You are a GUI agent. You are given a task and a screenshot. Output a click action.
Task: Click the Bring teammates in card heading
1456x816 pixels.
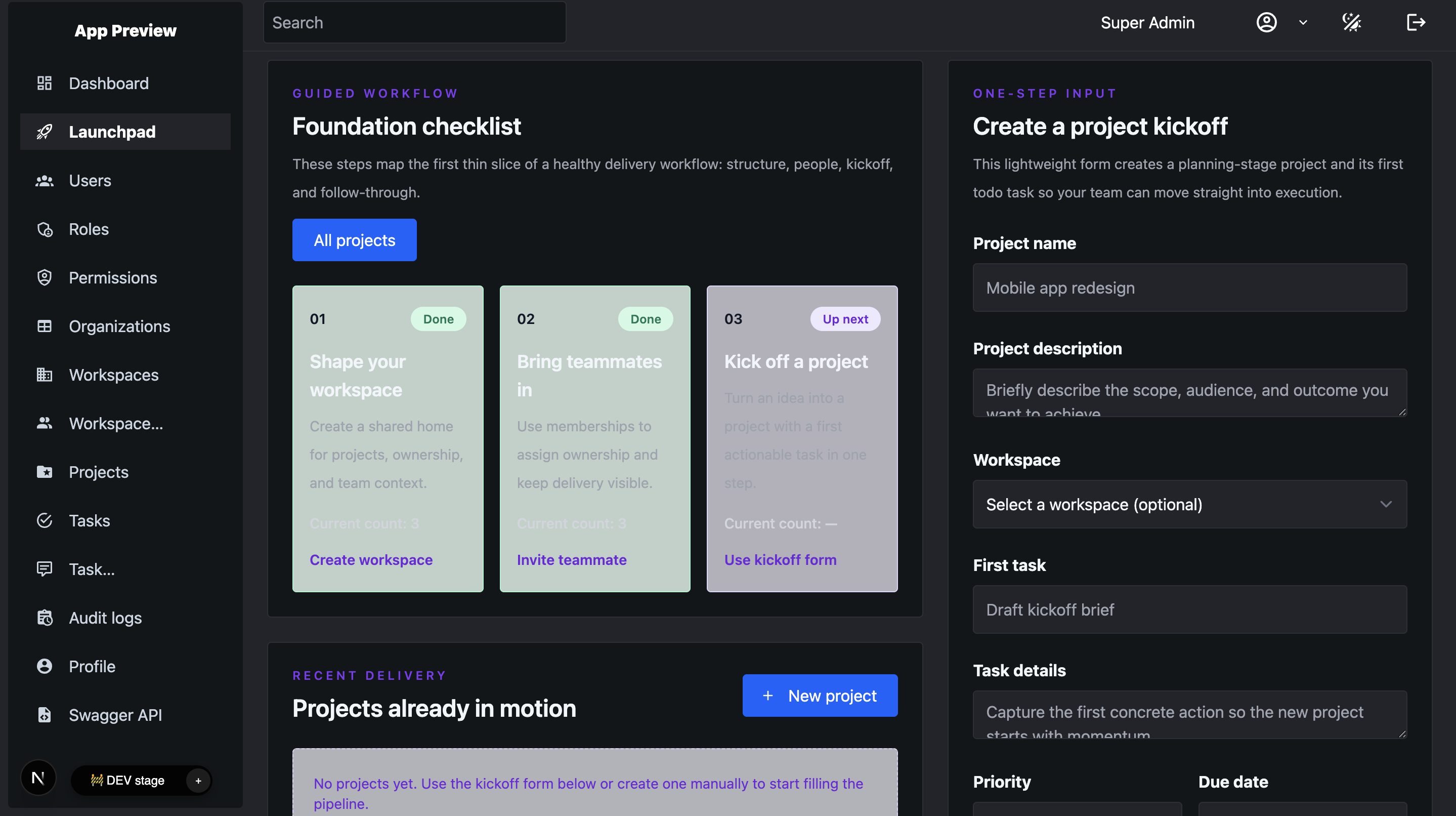click(x=589, y=376)
